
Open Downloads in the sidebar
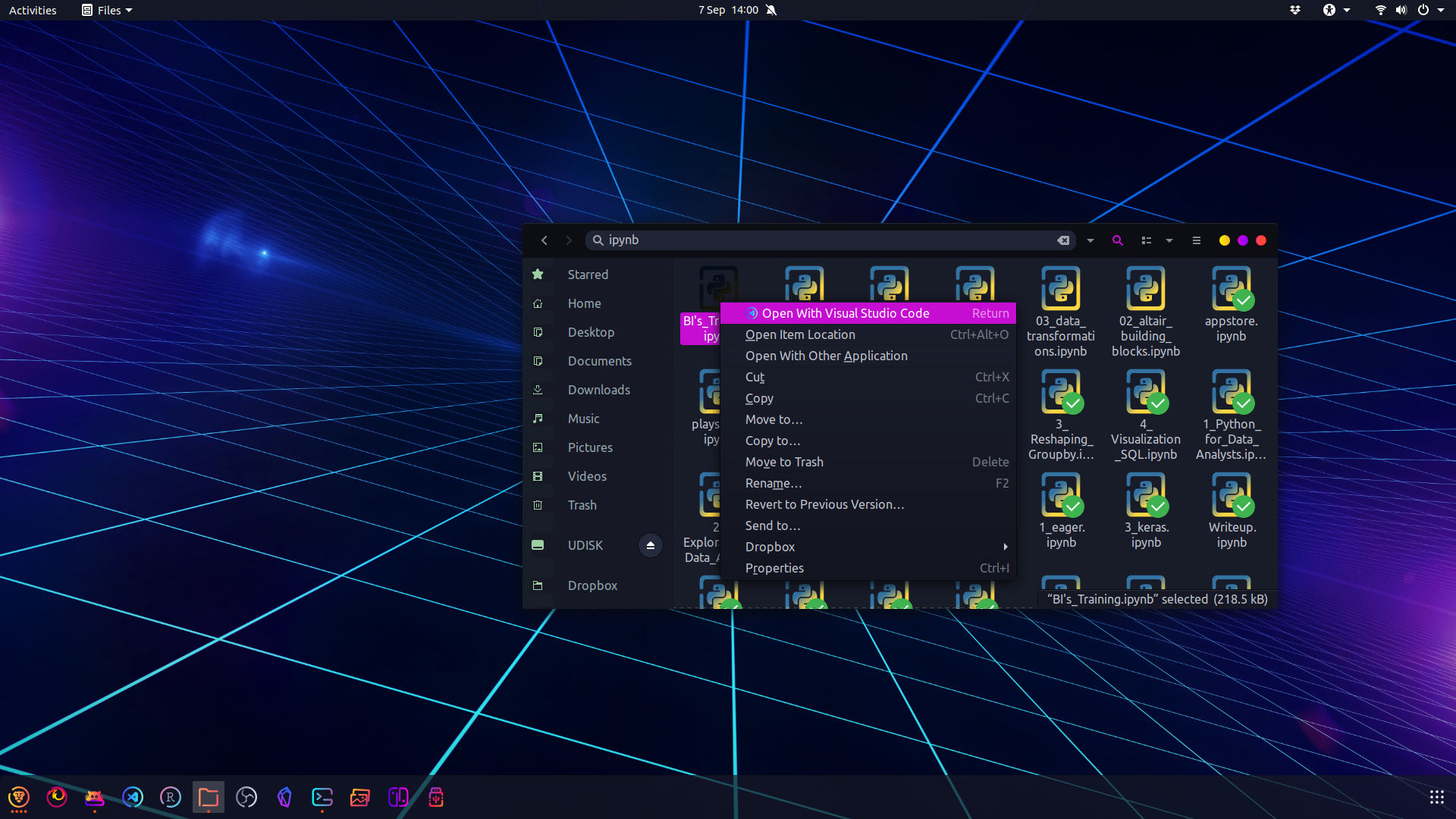tap(598, 390)
